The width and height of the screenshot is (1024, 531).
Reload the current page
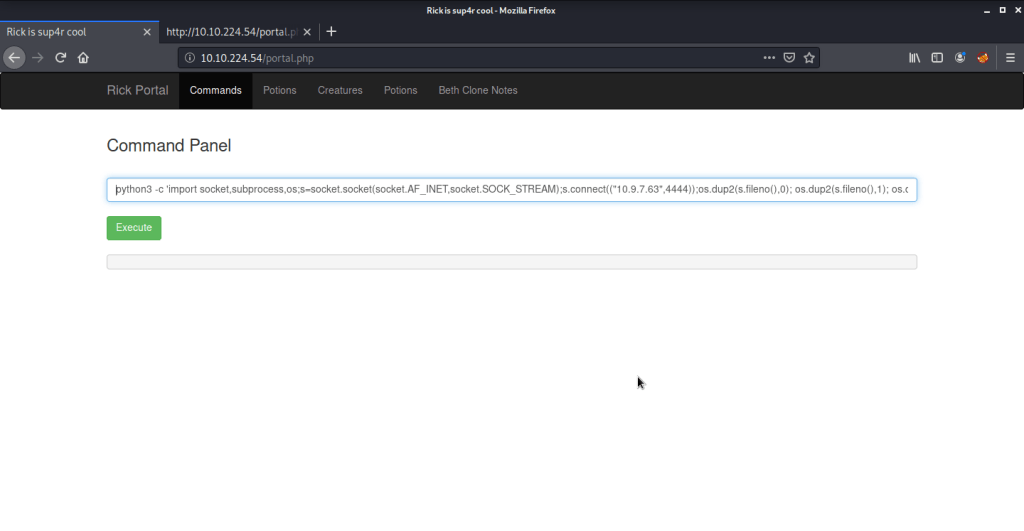point(61,58)
